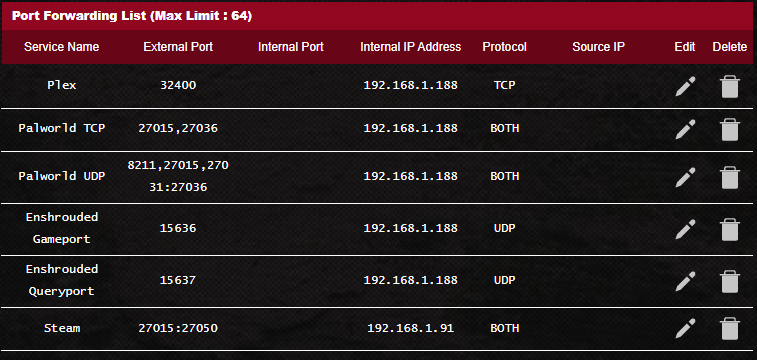Select the Steam external port 27015:27050
Viewport: 757px width, 360px height.
178,328
